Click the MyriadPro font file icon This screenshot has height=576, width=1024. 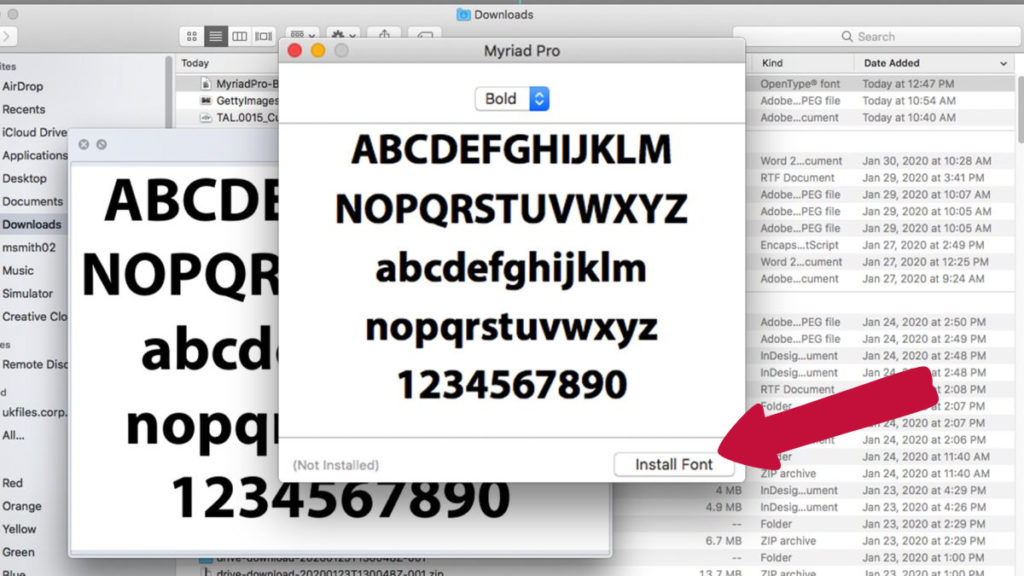click(x=206, y=84)
